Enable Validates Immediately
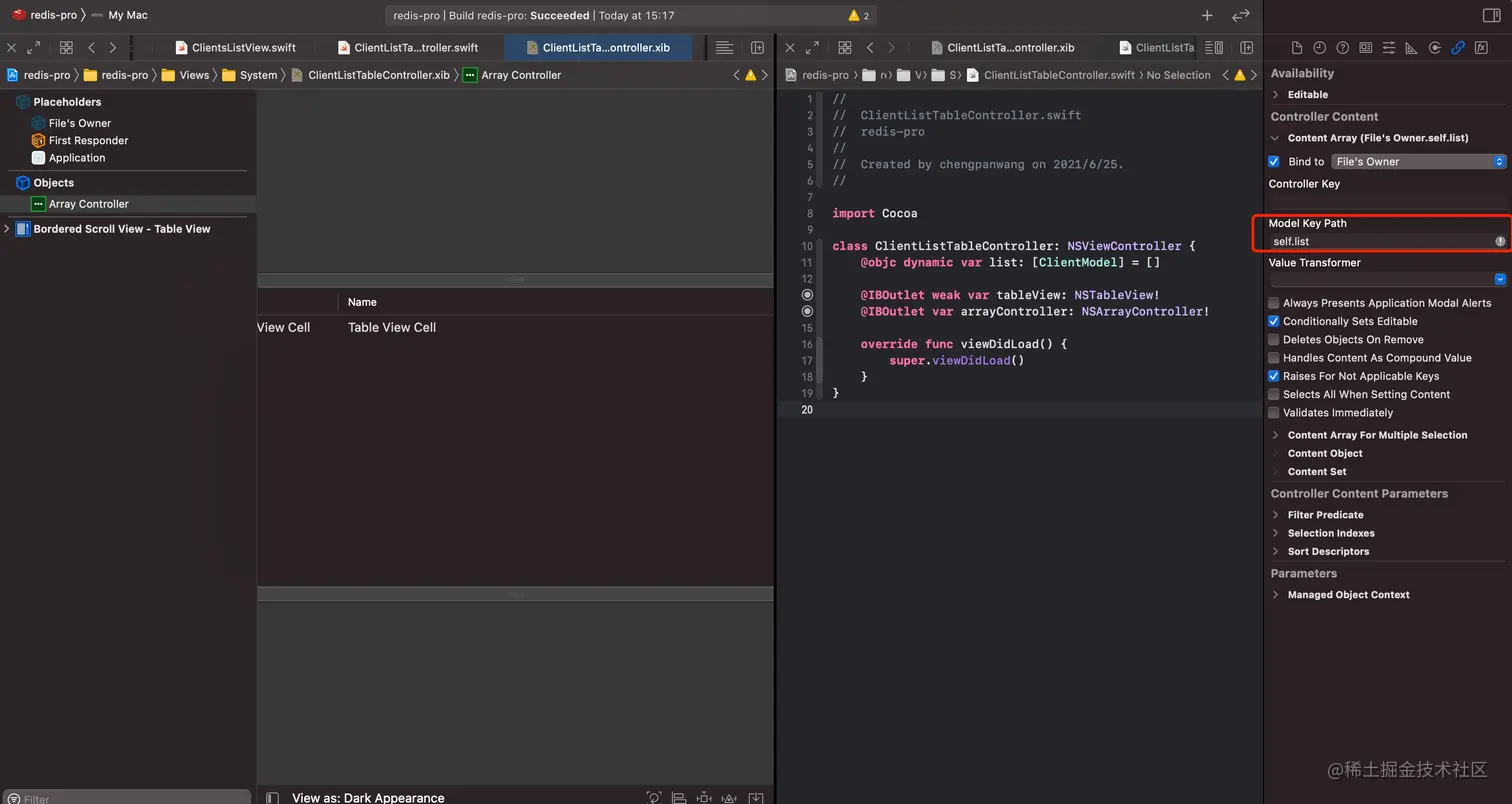Image resolution: width=1512 pixels, height=804 pixels. tap(1274, 412)
